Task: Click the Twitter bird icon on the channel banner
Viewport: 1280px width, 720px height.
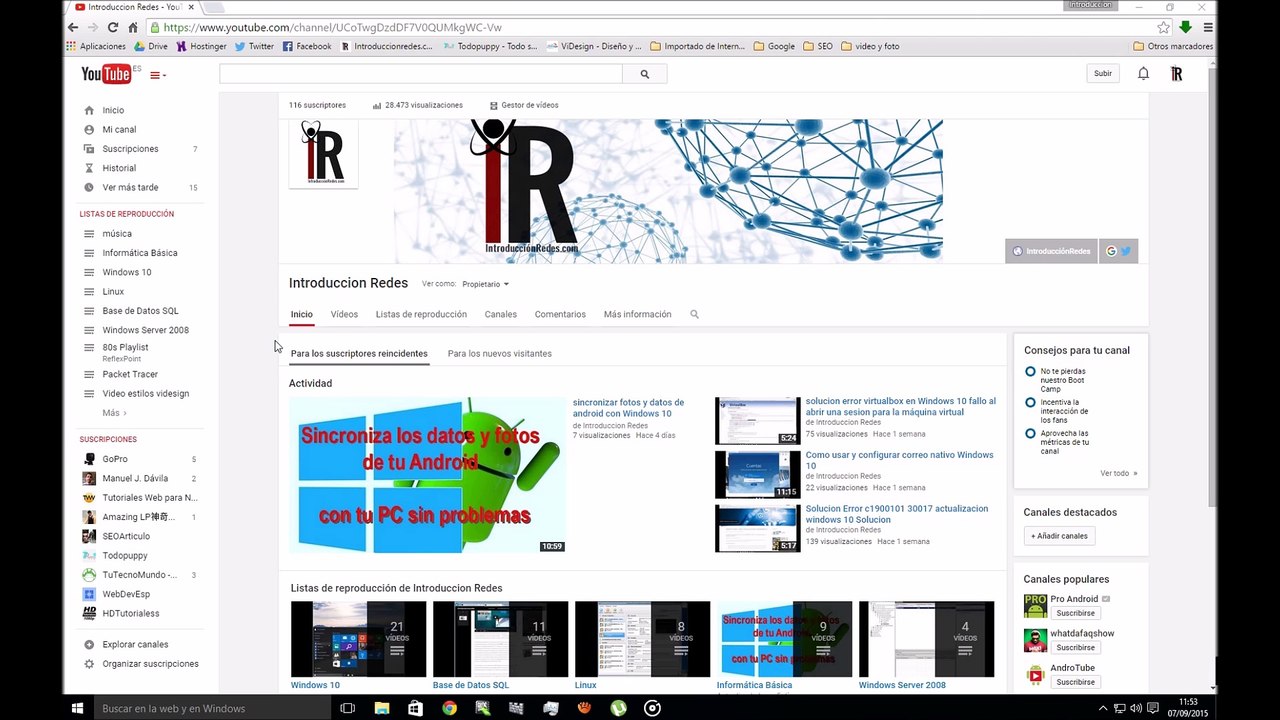Action: coord(1126,251)
